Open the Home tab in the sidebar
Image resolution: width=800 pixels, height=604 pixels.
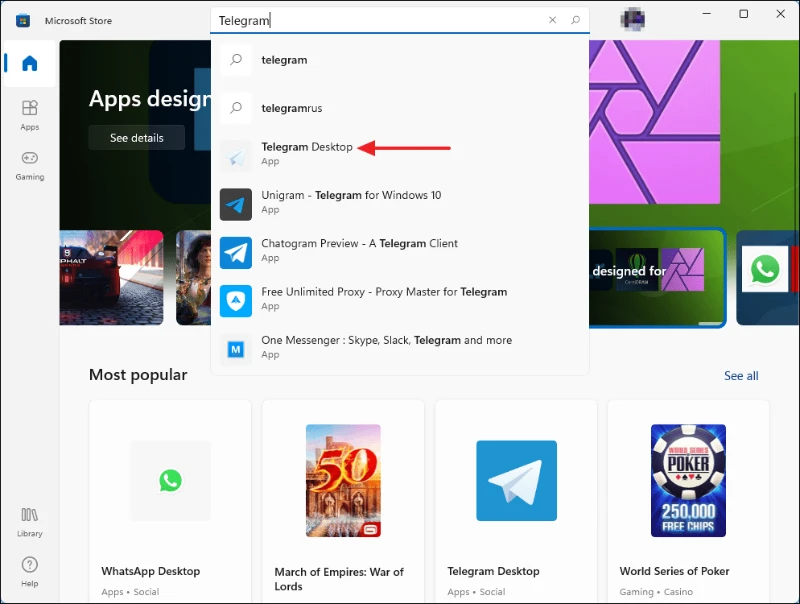pyautogui.click(x=30, y=64)
